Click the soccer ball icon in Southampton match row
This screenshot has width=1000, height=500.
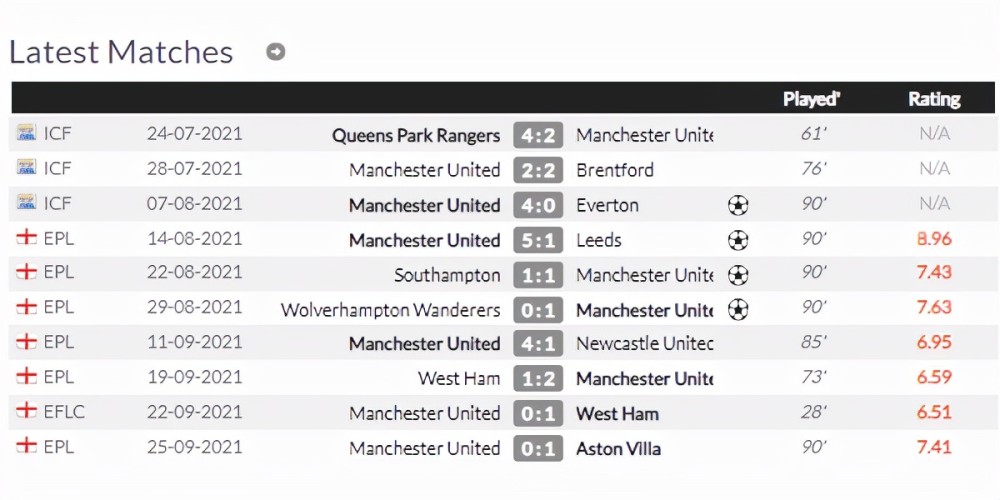(x=738, y=276)
